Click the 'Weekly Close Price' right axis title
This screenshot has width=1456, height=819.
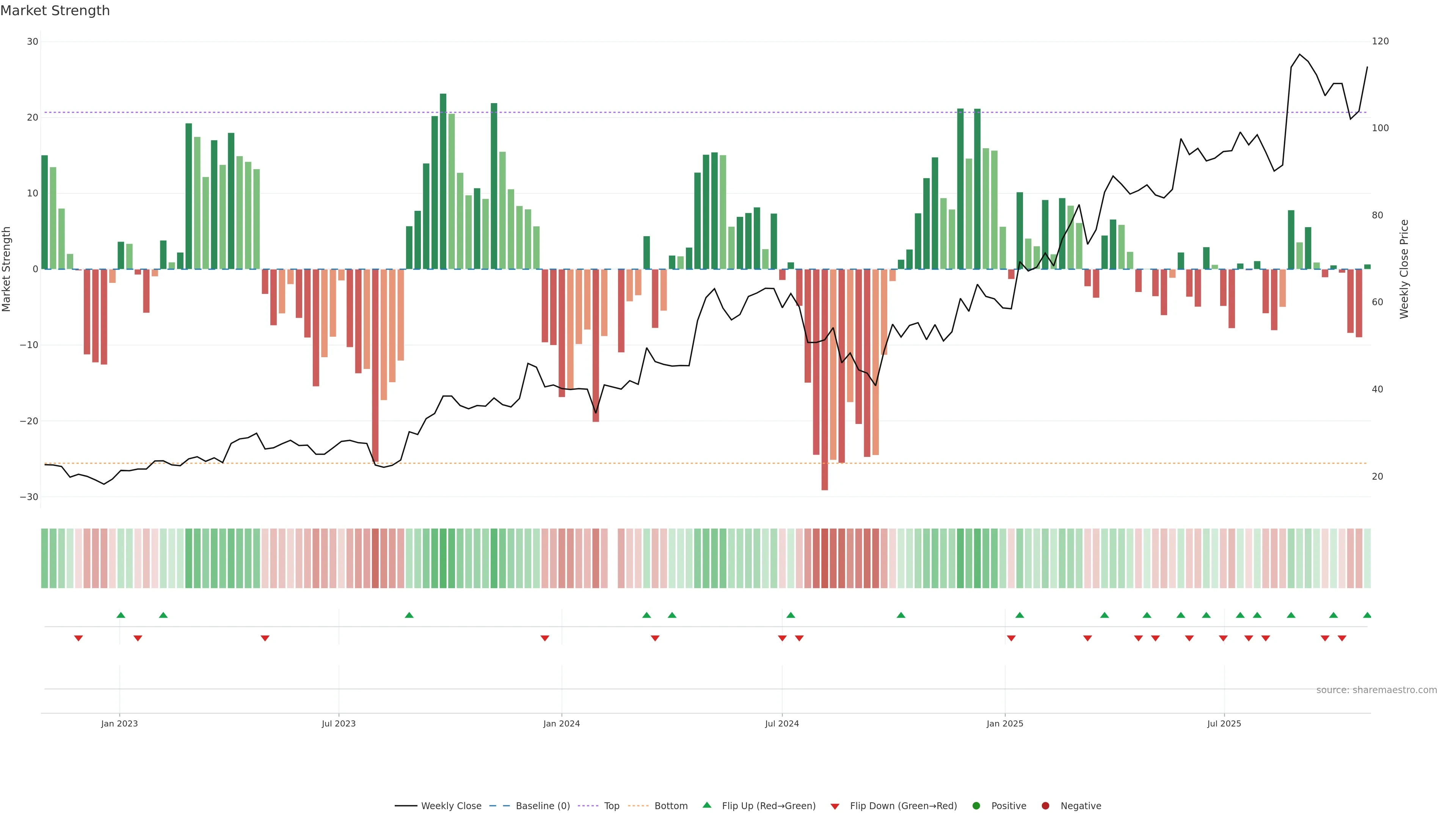point(1404,269)
